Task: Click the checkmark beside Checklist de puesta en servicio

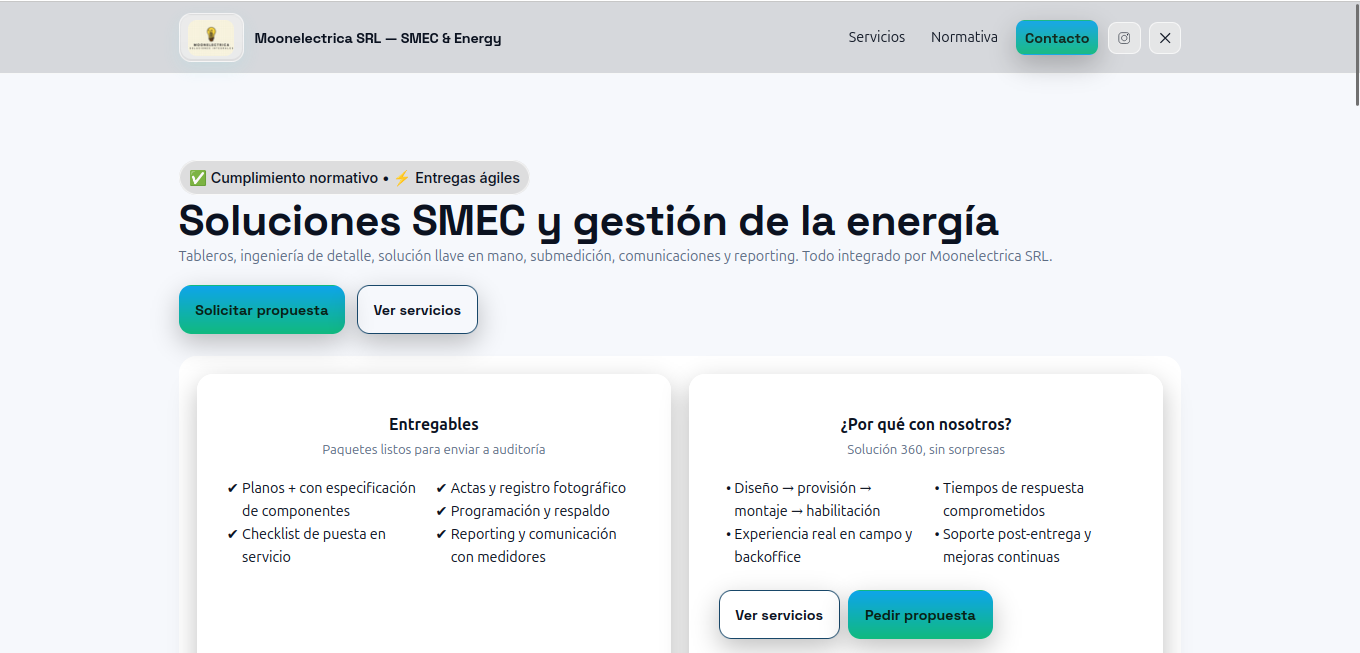Action: pyautogui.click(x=231, y=534)
